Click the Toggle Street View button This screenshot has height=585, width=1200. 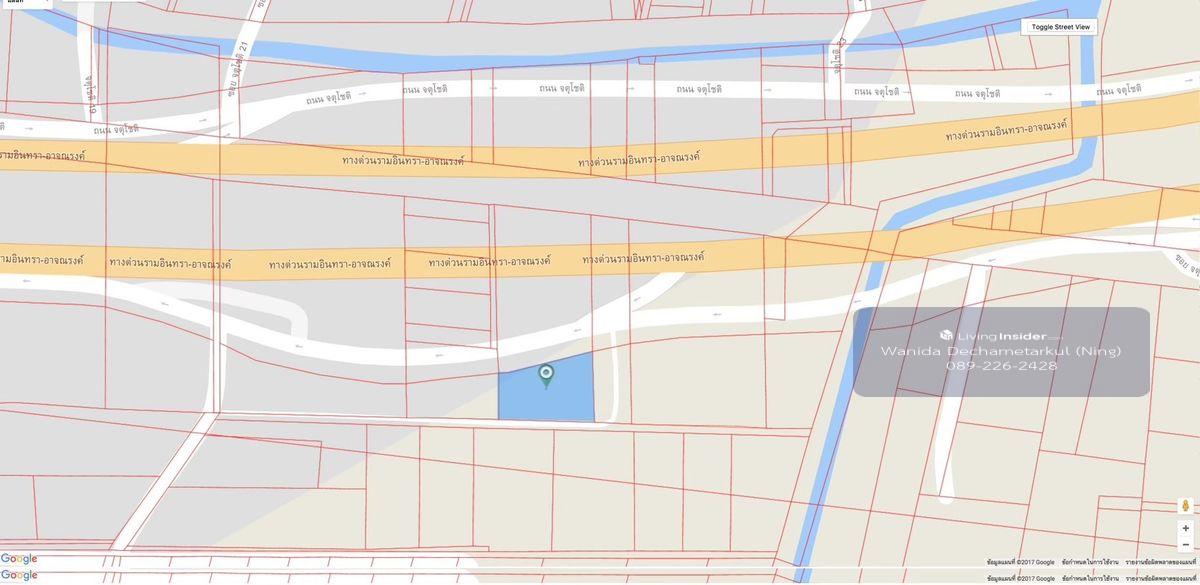click(x=1060, y=27)
